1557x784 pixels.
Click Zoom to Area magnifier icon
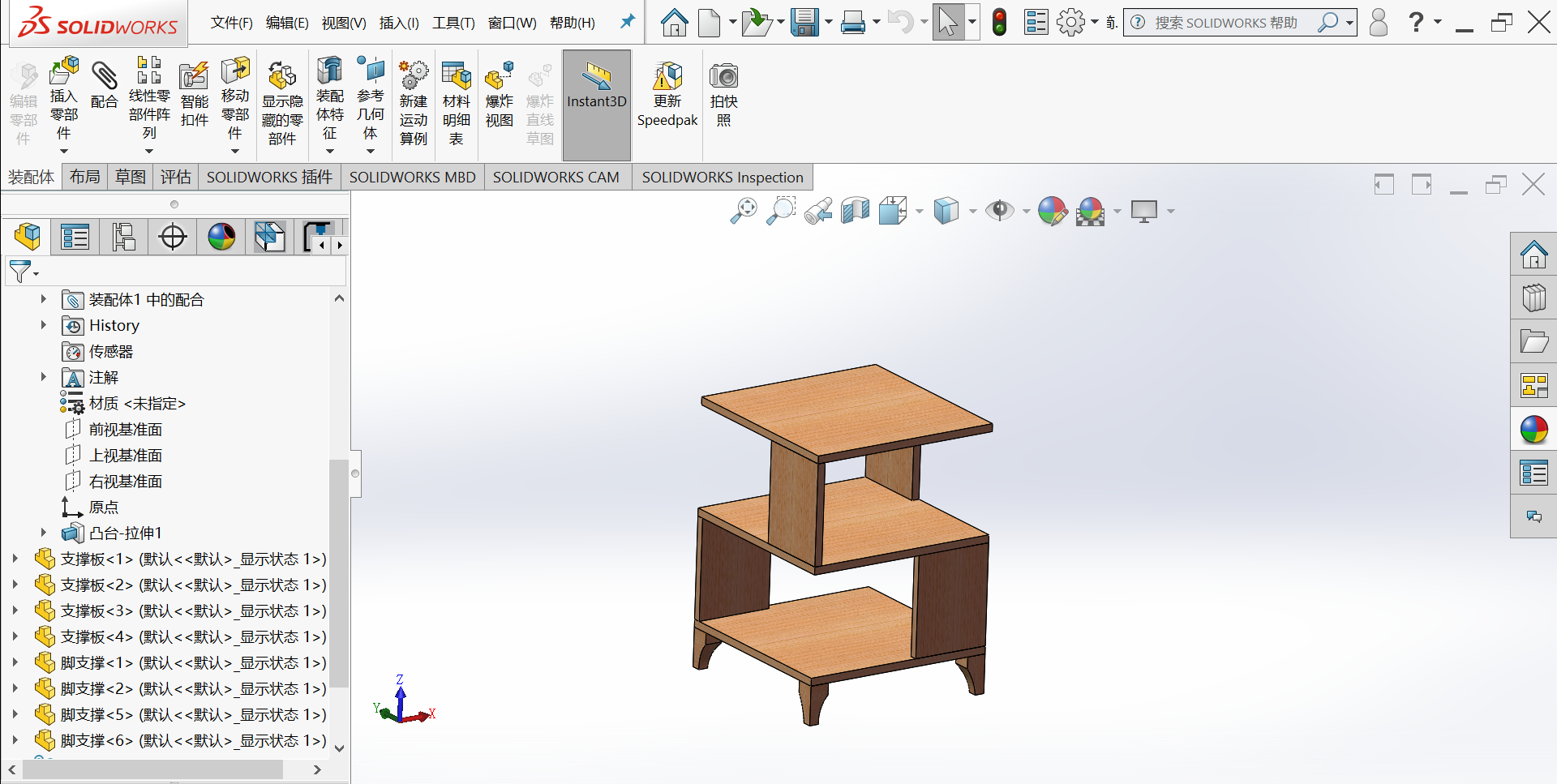[x=781, y=211]
